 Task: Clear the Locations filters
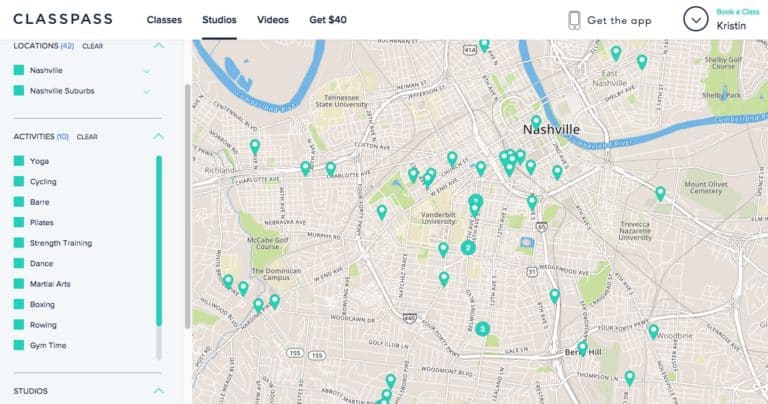pyautogui.click(x=93, y=46)
